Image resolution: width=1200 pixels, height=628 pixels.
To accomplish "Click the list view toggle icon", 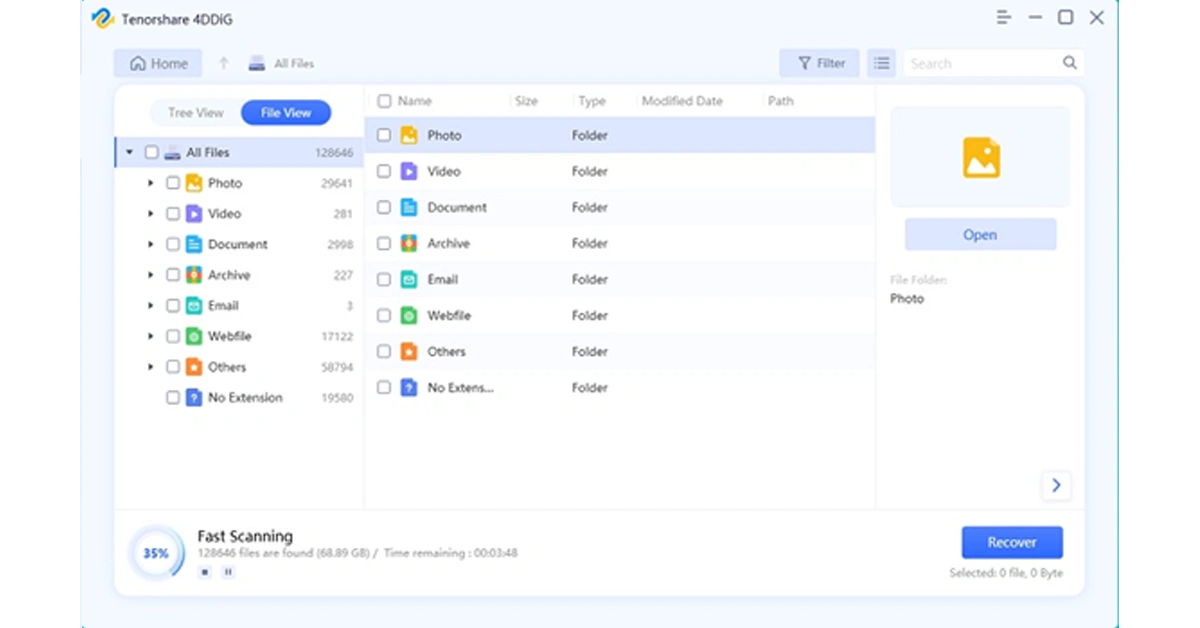I will [881, 63].
